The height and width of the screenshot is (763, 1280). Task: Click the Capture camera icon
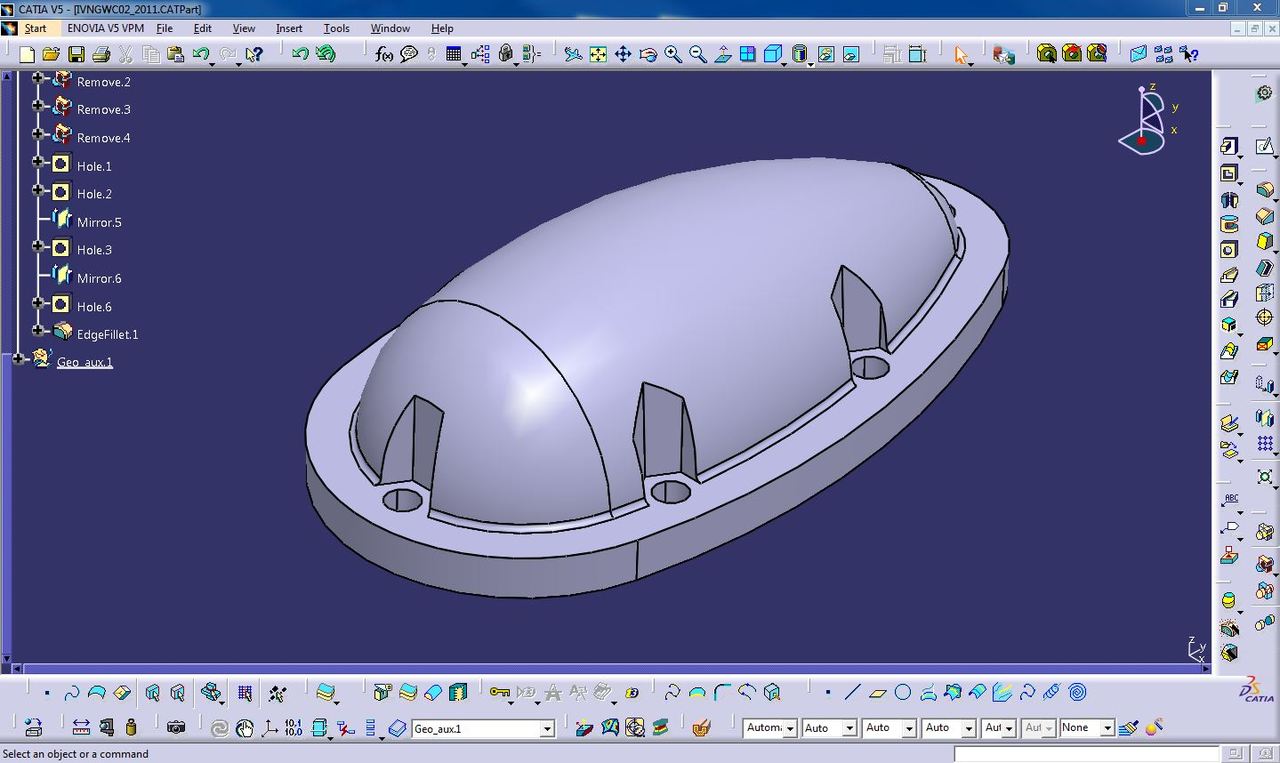tap(176, 728)
